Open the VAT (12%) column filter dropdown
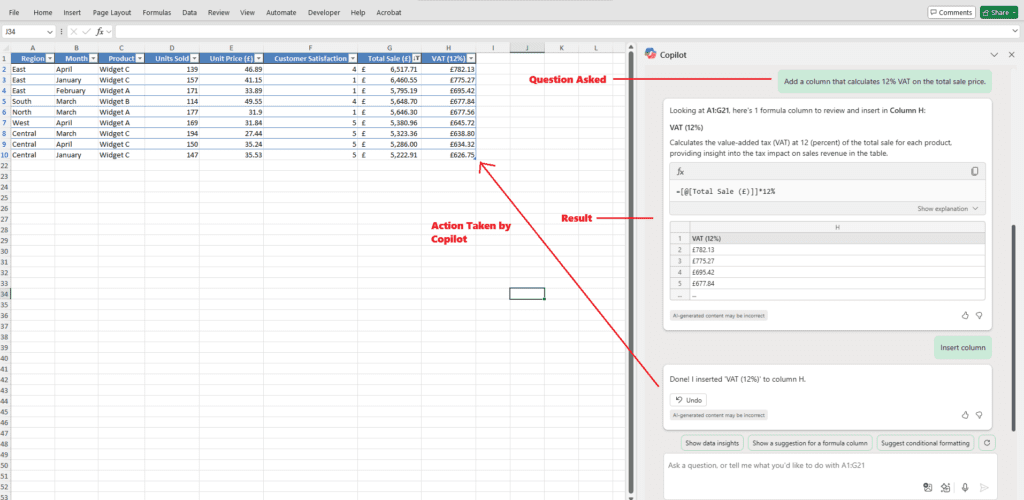This screenshot has width=1024, height=500. coord(471,59)
